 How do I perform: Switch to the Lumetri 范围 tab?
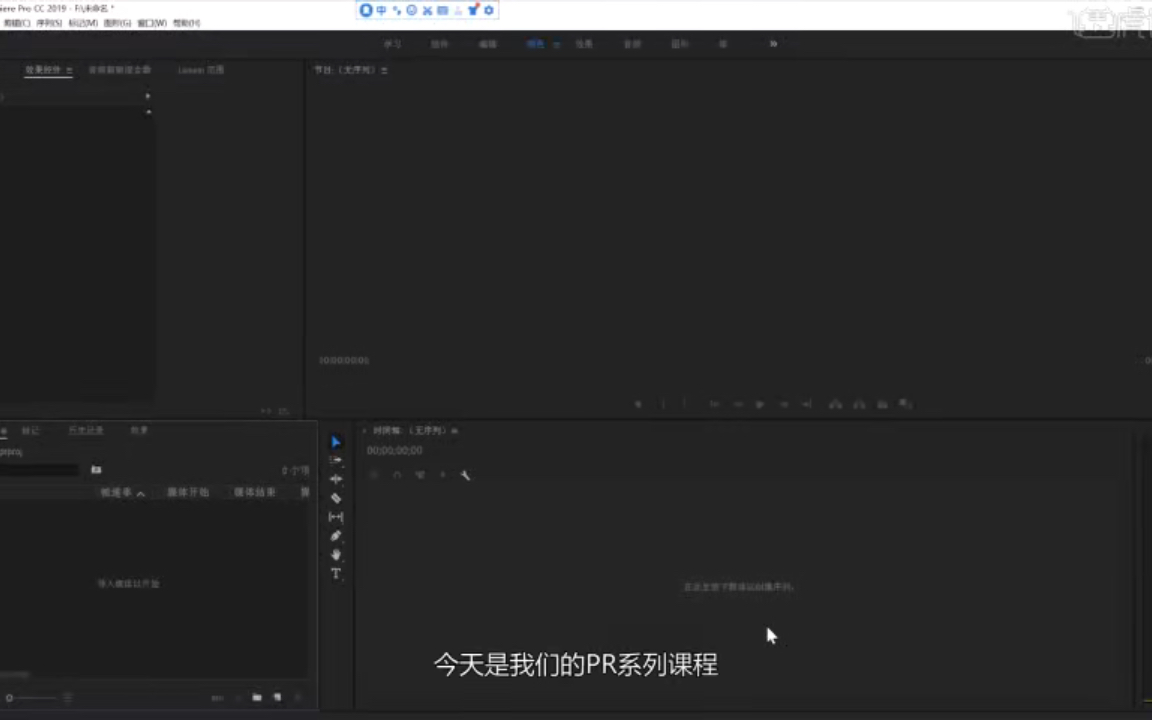[x=201, y=70]
